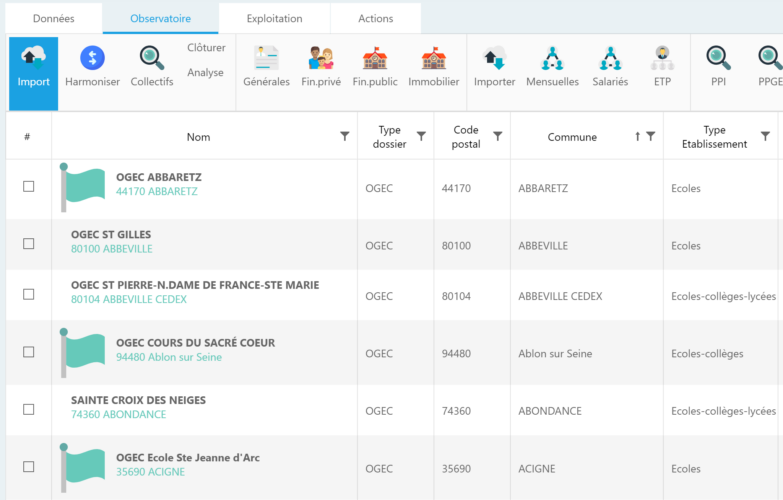
Task: Click the Commune cell ACIGNE
Action: (x=537, y=469)
